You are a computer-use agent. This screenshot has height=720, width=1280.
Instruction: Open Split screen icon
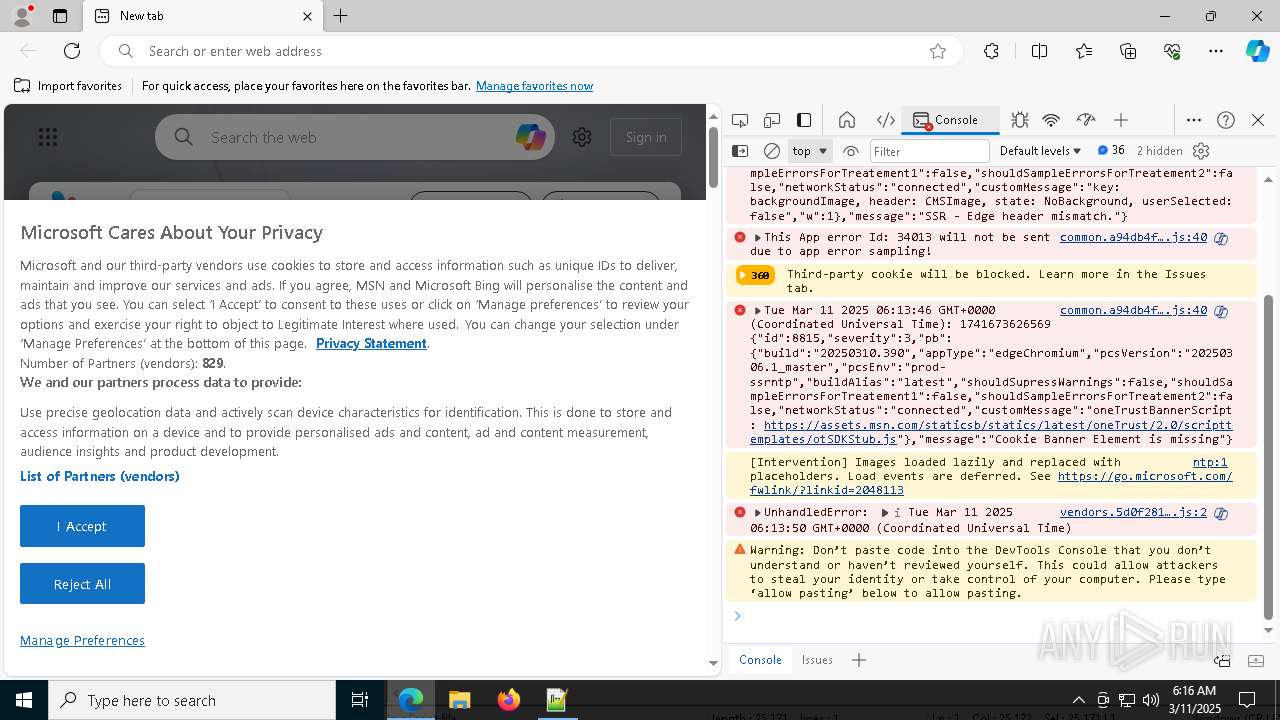click(x=1039, y=51)
